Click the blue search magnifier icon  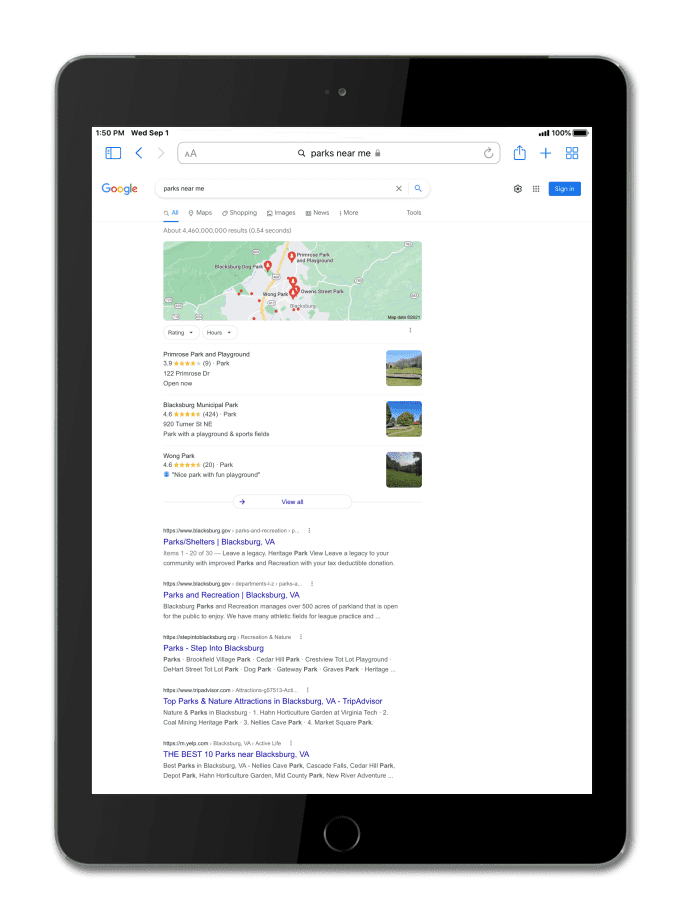[x=418, y=189]
